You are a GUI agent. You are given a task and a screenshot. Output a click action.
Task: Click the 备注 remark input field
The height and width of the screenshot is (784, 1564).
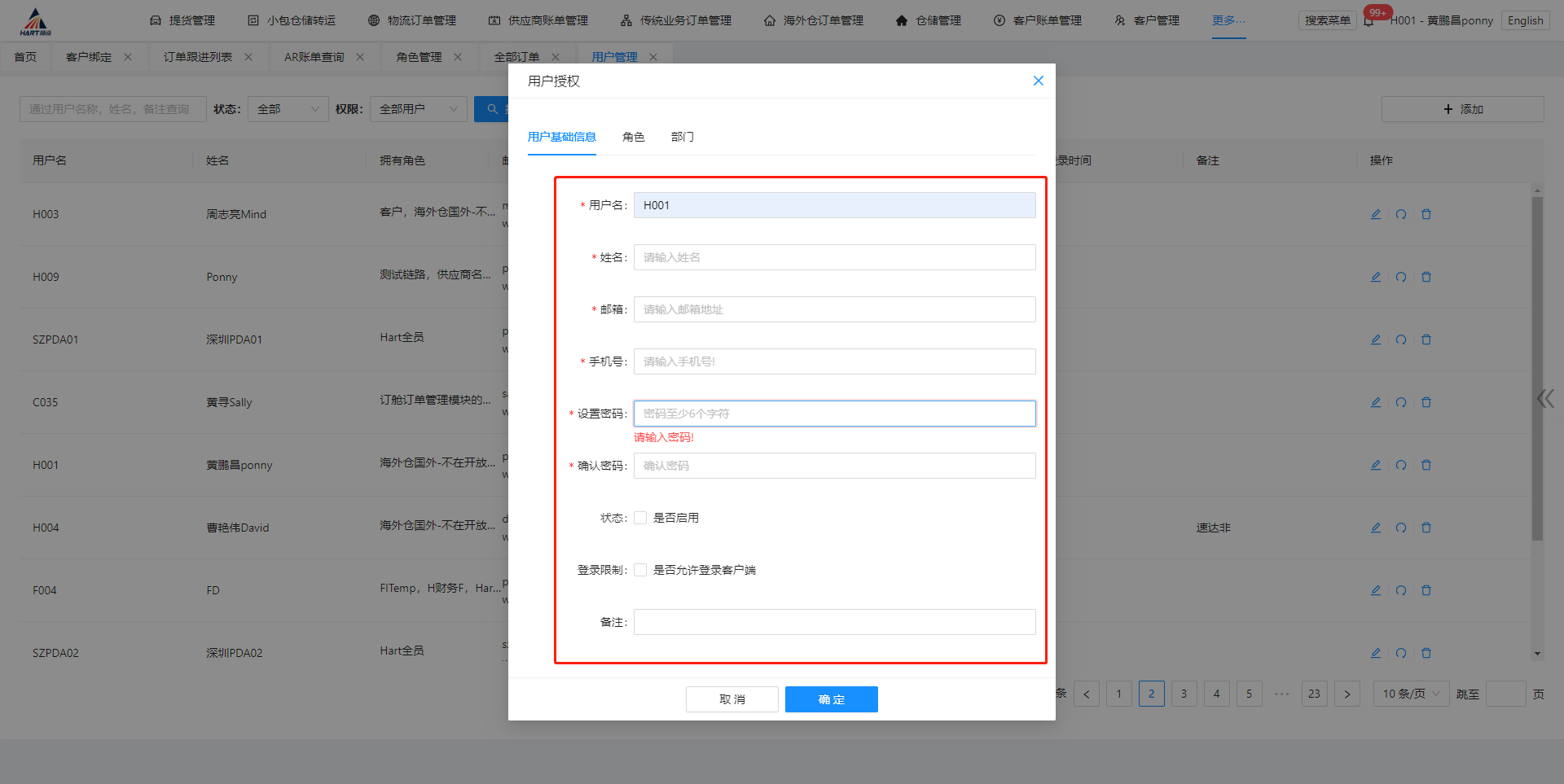tap(833, 622)
